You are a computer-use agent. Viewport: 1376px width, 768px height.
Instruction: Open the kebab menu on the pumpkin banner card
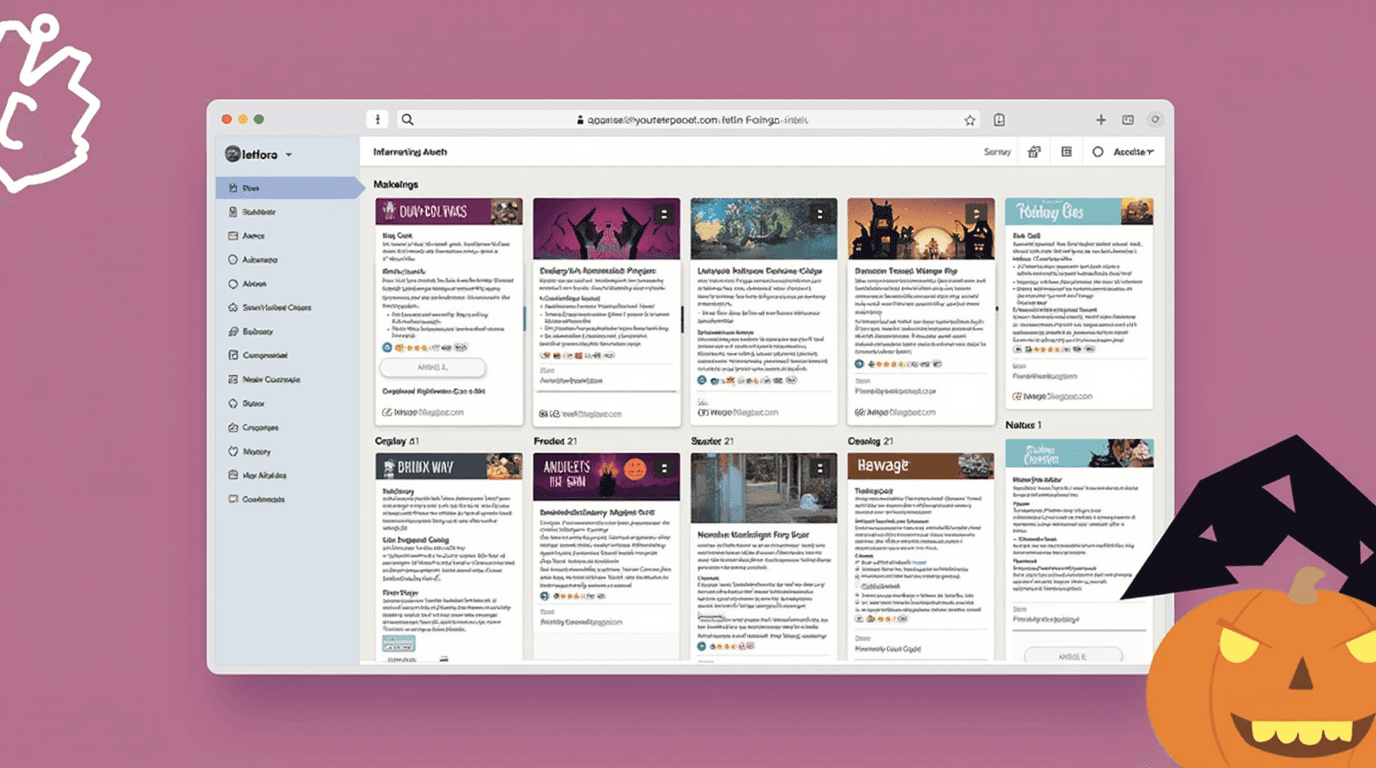coord(663,468)
